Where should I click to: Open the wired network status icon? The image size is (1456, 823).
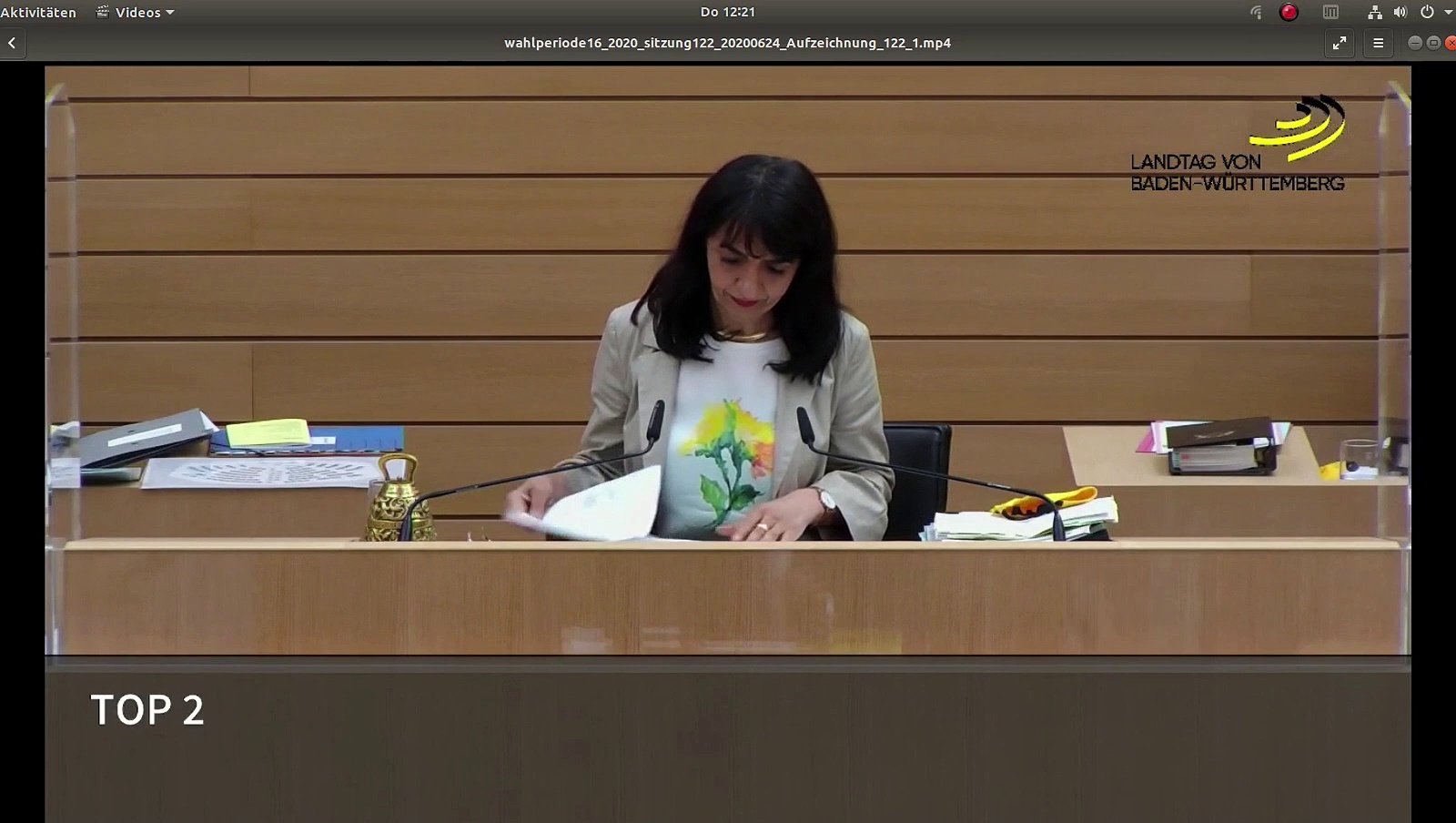coord(1374,12)
